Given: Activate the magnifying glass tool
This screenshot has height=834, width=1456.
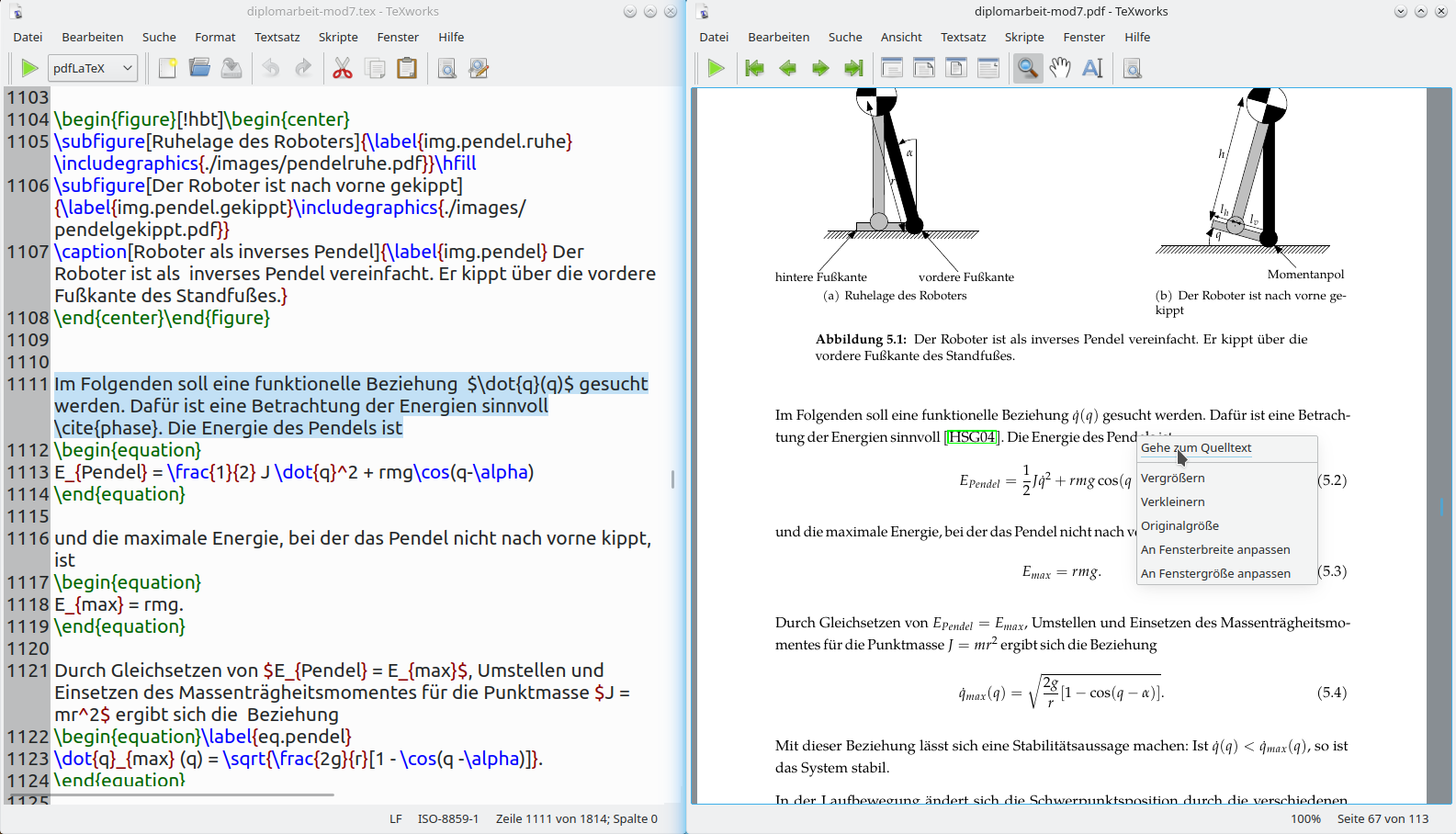Looking at the screenshot, I should tap(1027, 68).
